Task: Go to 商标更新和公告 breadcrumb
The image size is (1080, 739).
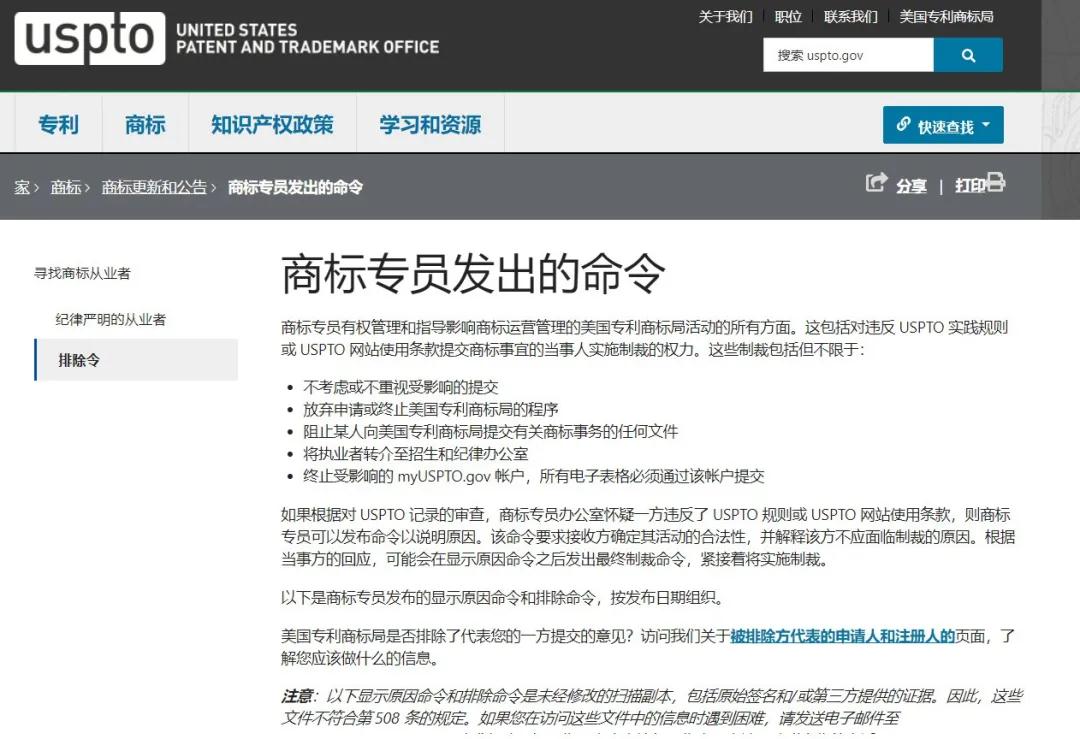Action: pyautogui.click(x=154, y=187)
